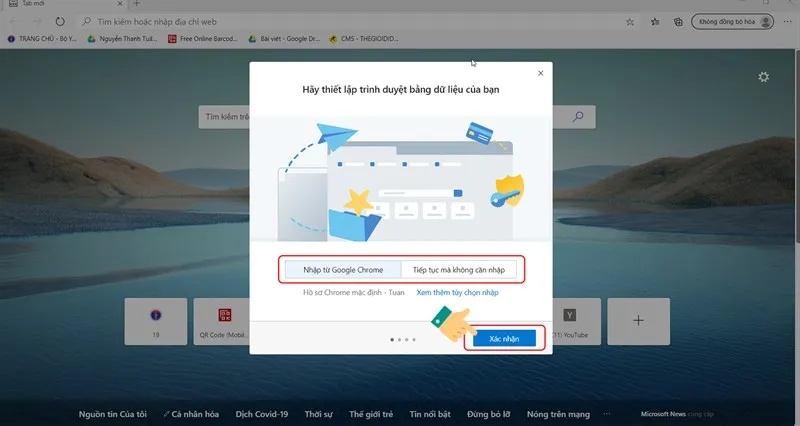Select 'Tiếp tục mà không cần nhập' option
The image size is (800, 426).
pos(459,269)
